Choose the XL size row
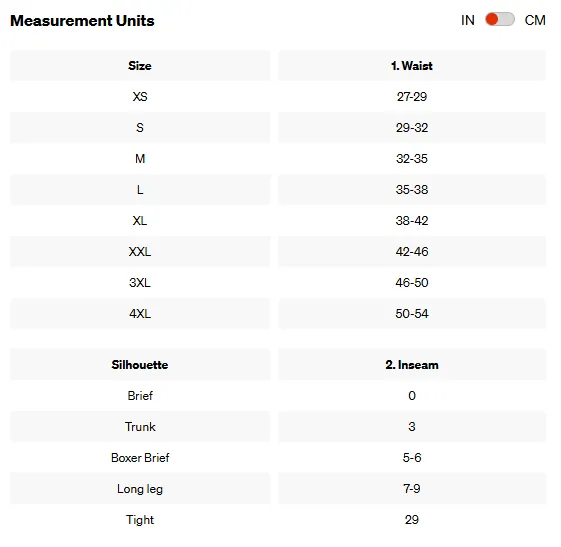 (x=278, y=221)
